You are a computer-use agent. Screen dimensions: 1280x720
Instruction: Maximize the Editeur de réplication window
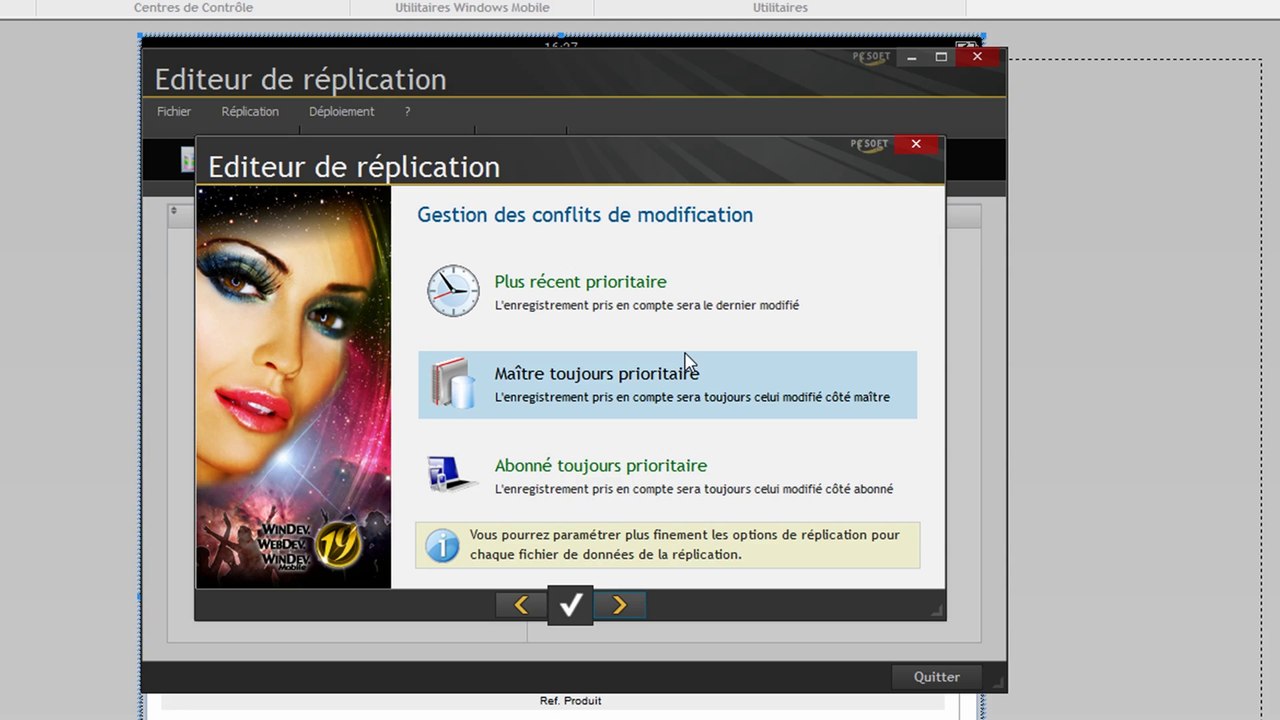click(x=941, y=57)
